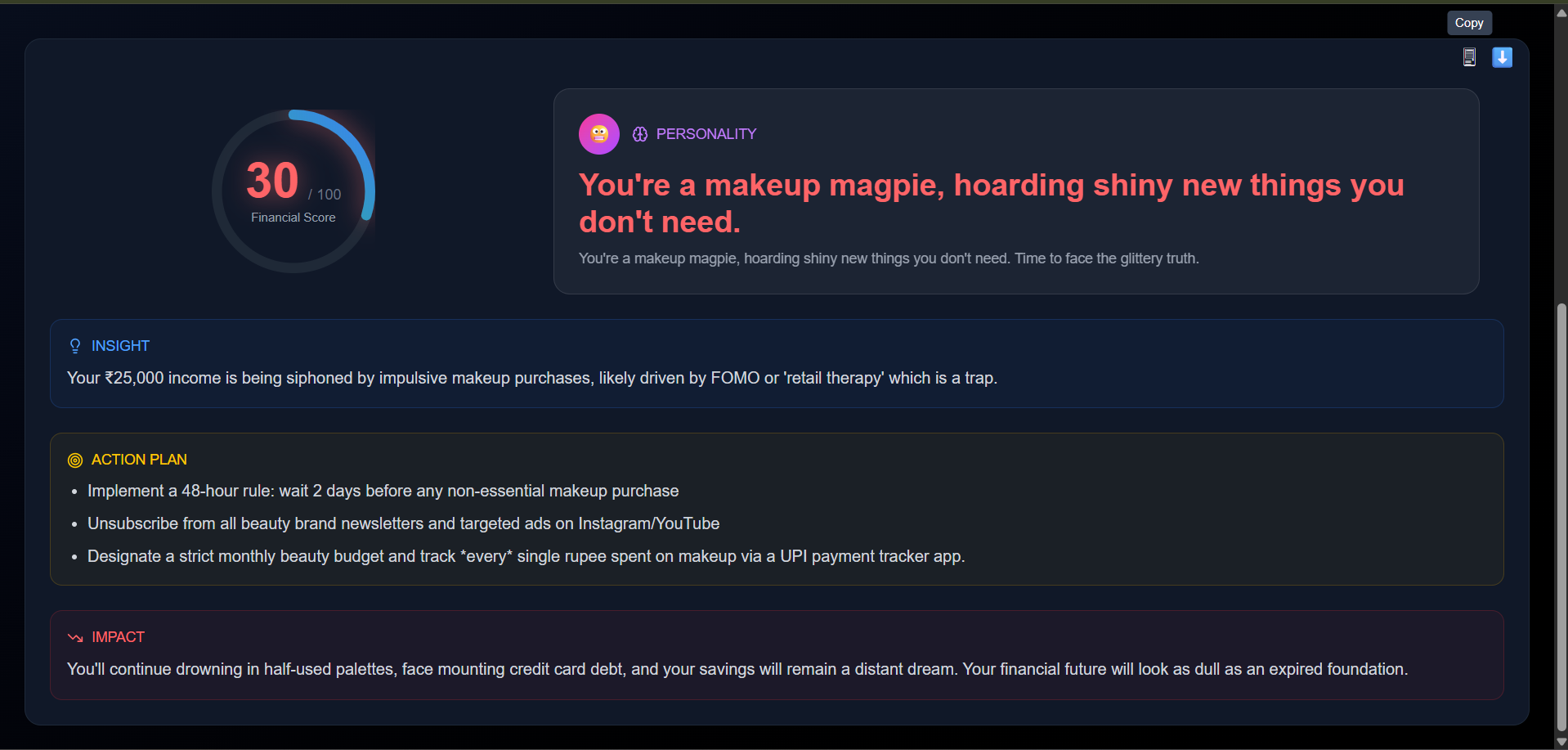1568x750 pixels.
Task: Click the grimacing emoji avatar
Action: 599,134
